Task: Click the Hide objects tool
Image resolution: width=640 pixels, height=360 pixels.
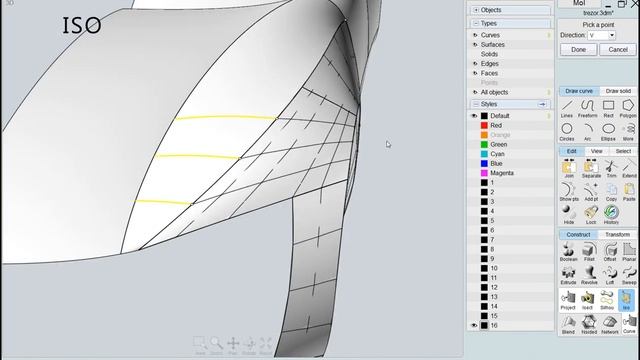Action: (x=569, y=216)
